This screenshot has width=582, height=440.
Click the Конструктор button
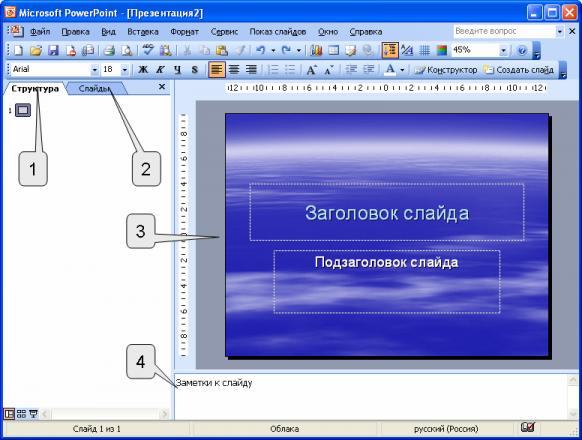(x=446, y=69)
